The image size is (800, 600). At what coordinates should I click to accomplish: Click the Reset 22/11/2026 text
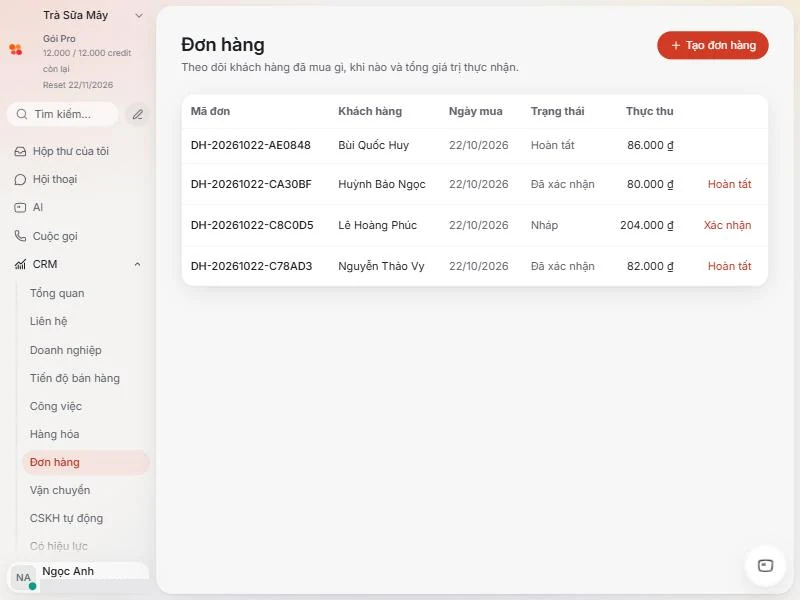pyautogui.click(x=78, y=85)
